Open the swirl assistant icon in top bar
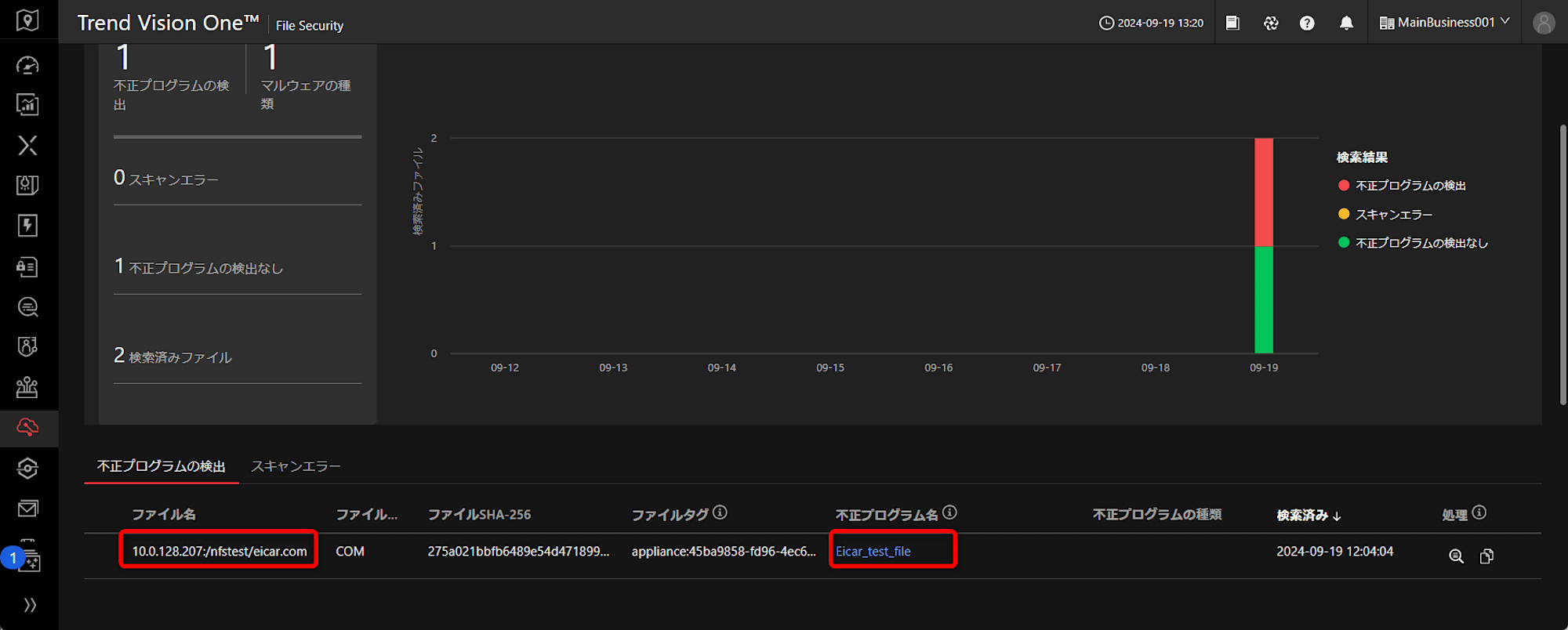 pos(1271,23)
